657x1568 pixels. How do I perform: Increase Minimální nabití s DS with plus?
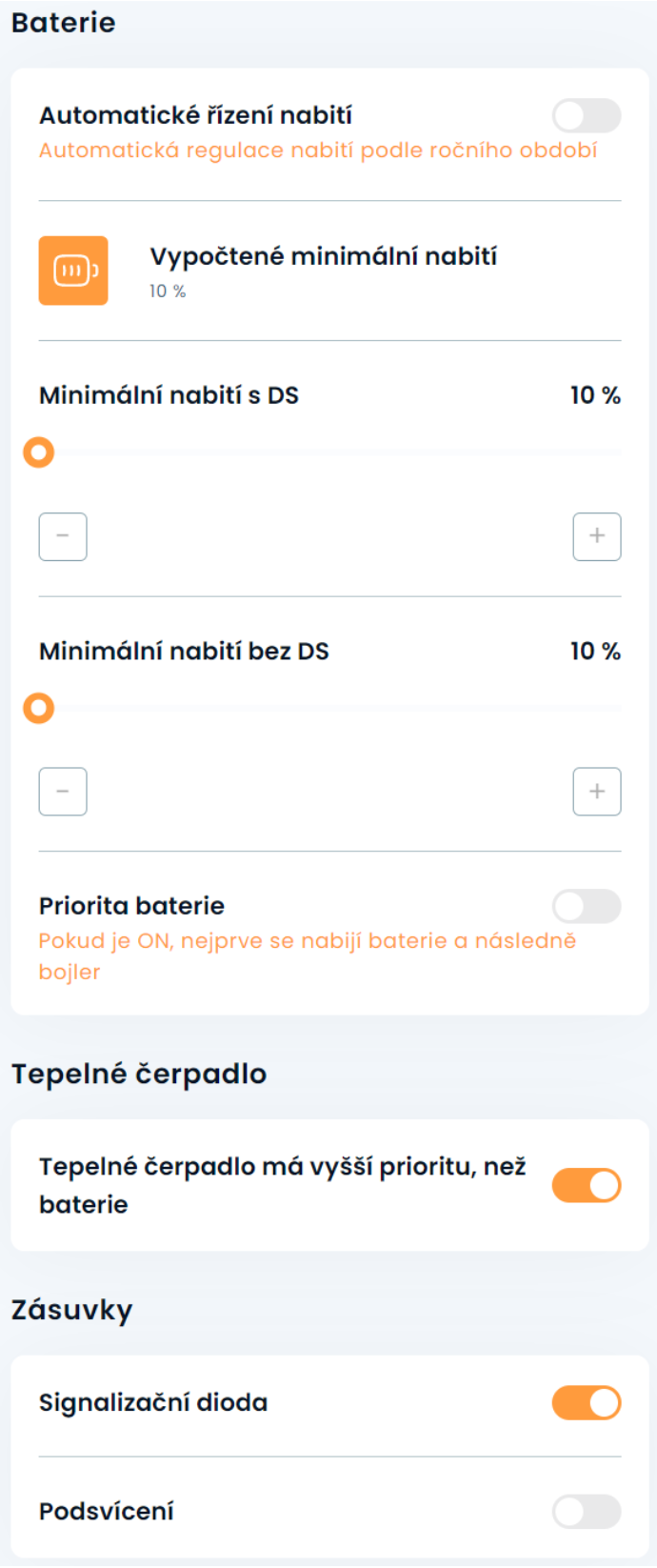pyautogui.click(x=597, y=536)
